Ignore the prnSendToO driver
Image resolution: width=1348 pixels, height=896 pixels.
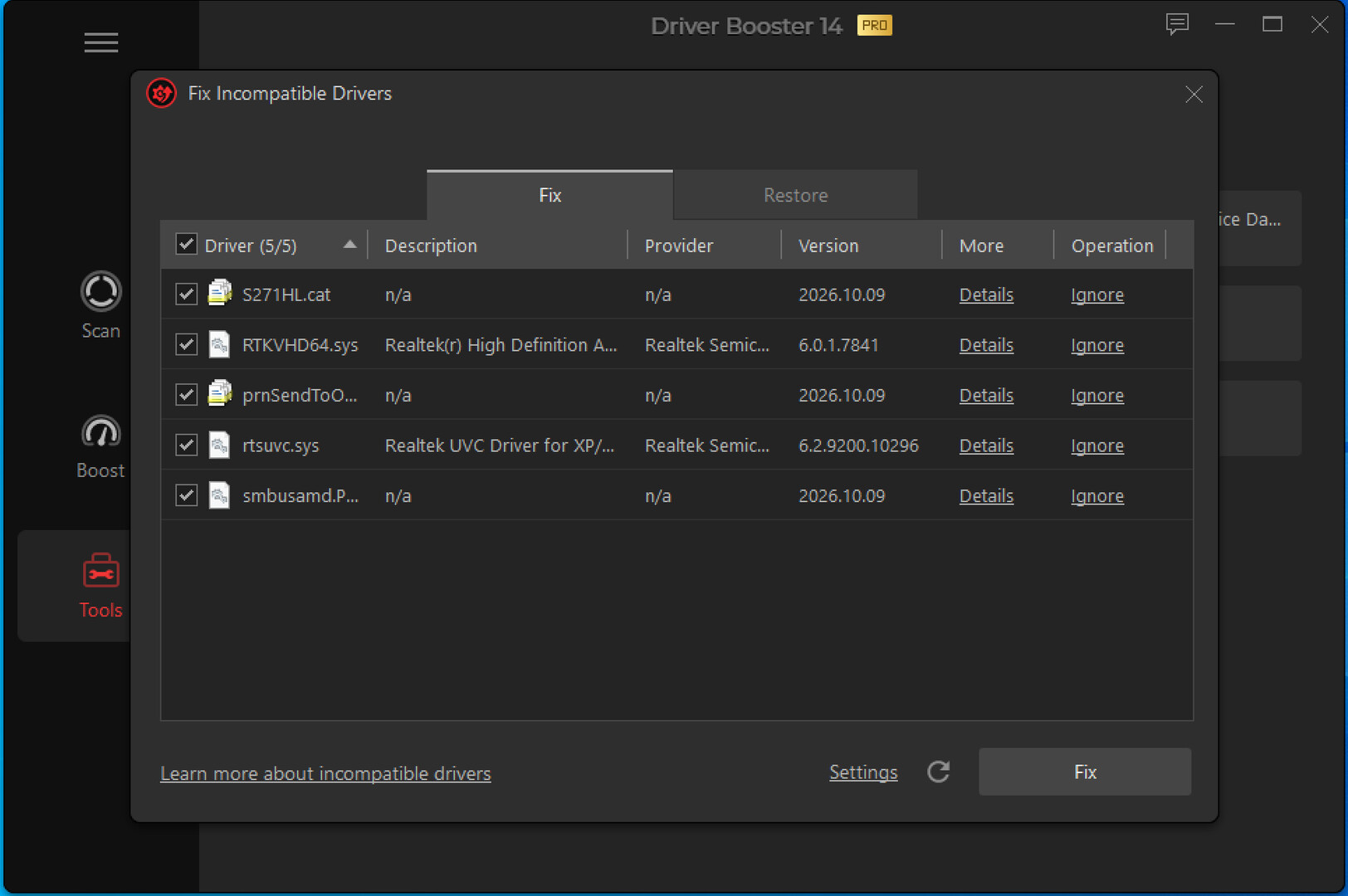click(1097, 396)
